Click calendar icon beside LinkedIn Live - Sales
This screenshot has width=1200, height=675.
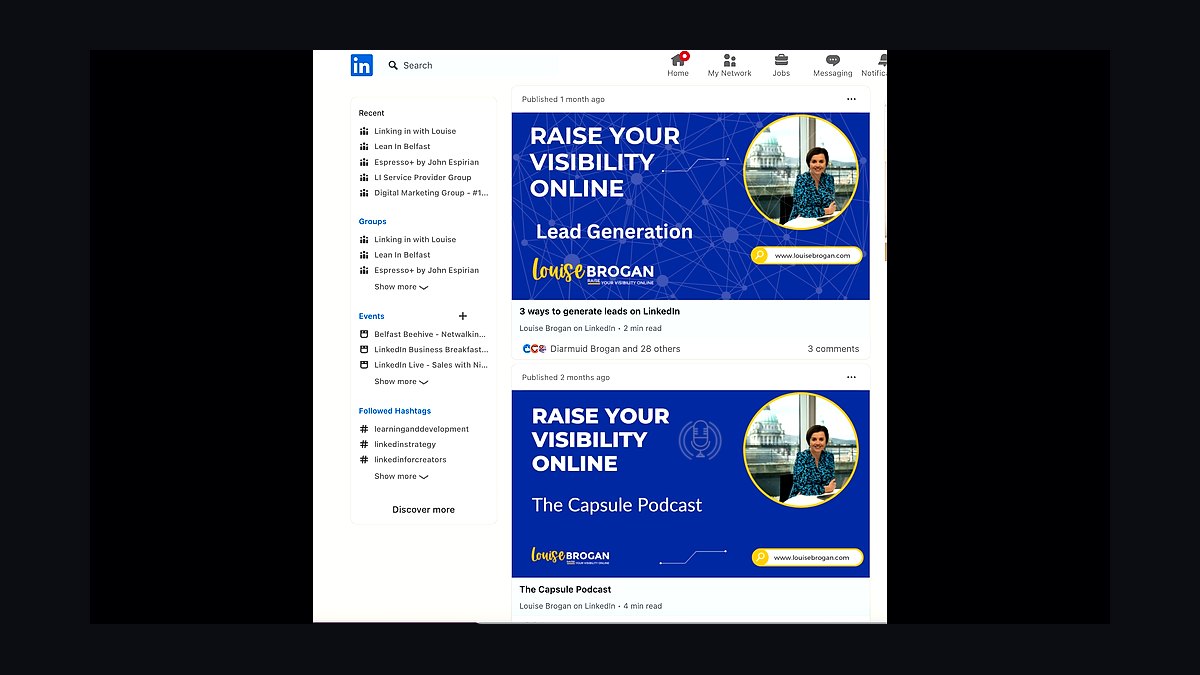click(x=364, y=365)
